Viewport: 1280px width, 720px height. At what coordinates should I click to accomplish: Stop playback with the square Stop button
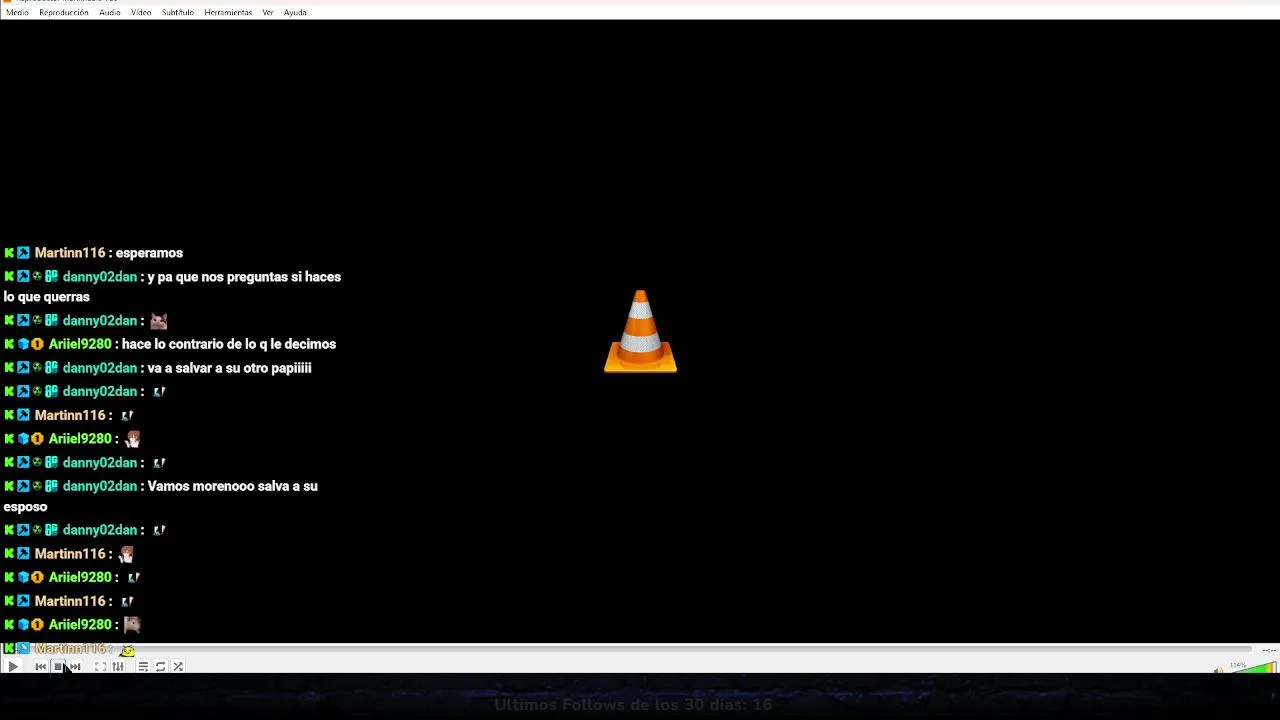coord(58,667)
